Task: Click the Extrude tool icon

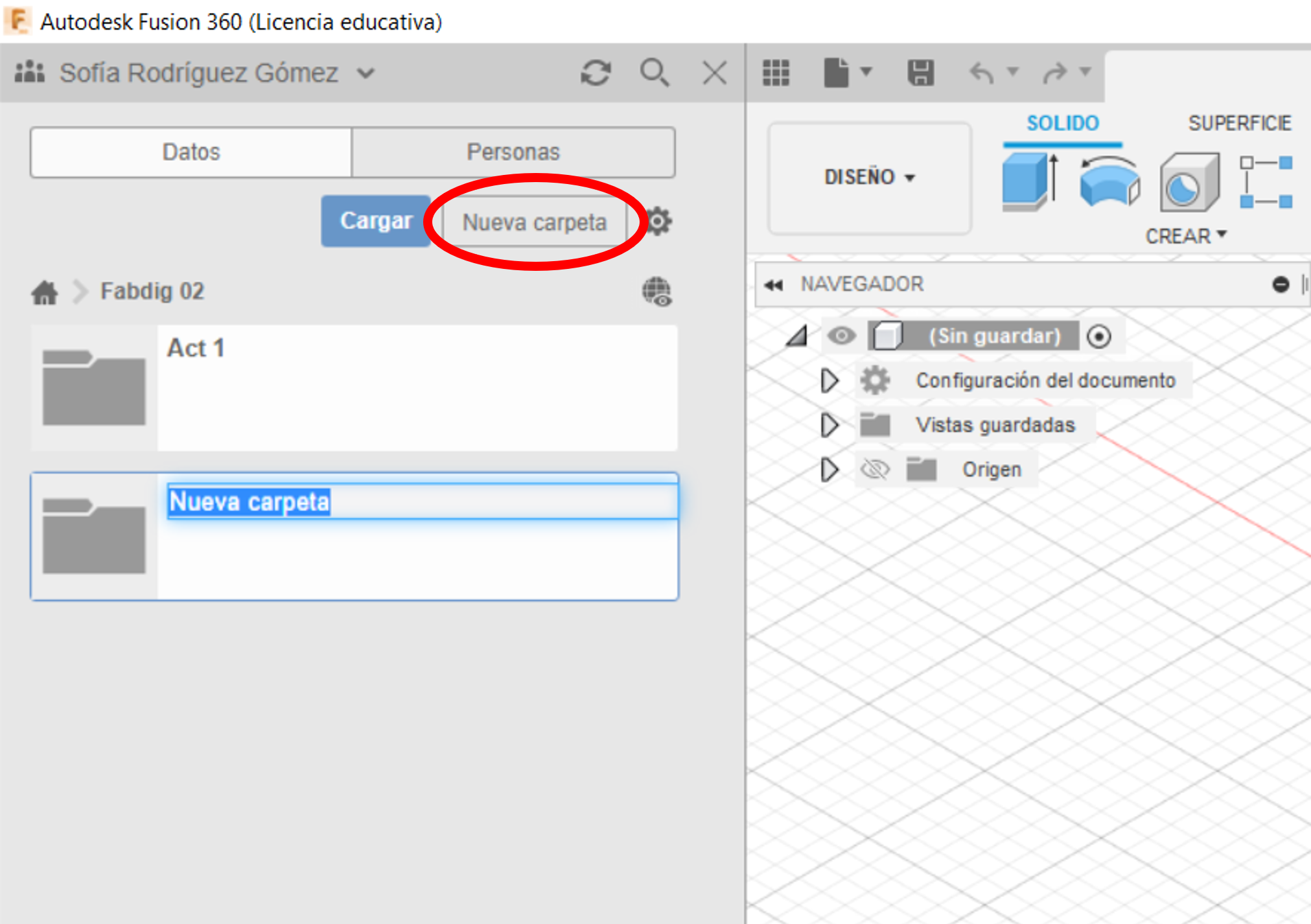Action: pos(1029,183)
